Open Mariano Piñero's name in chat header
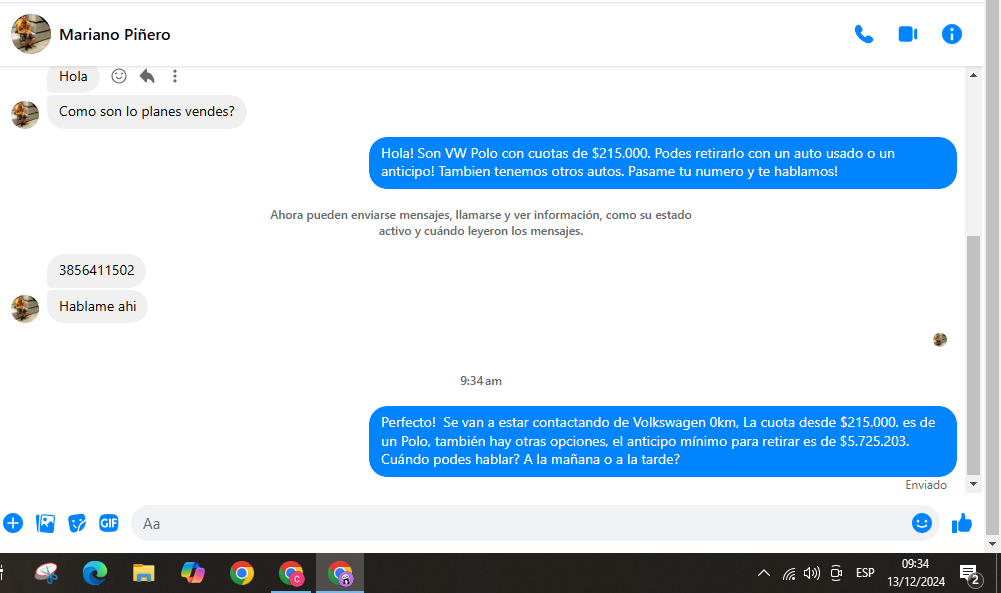 tap(115, 34)
